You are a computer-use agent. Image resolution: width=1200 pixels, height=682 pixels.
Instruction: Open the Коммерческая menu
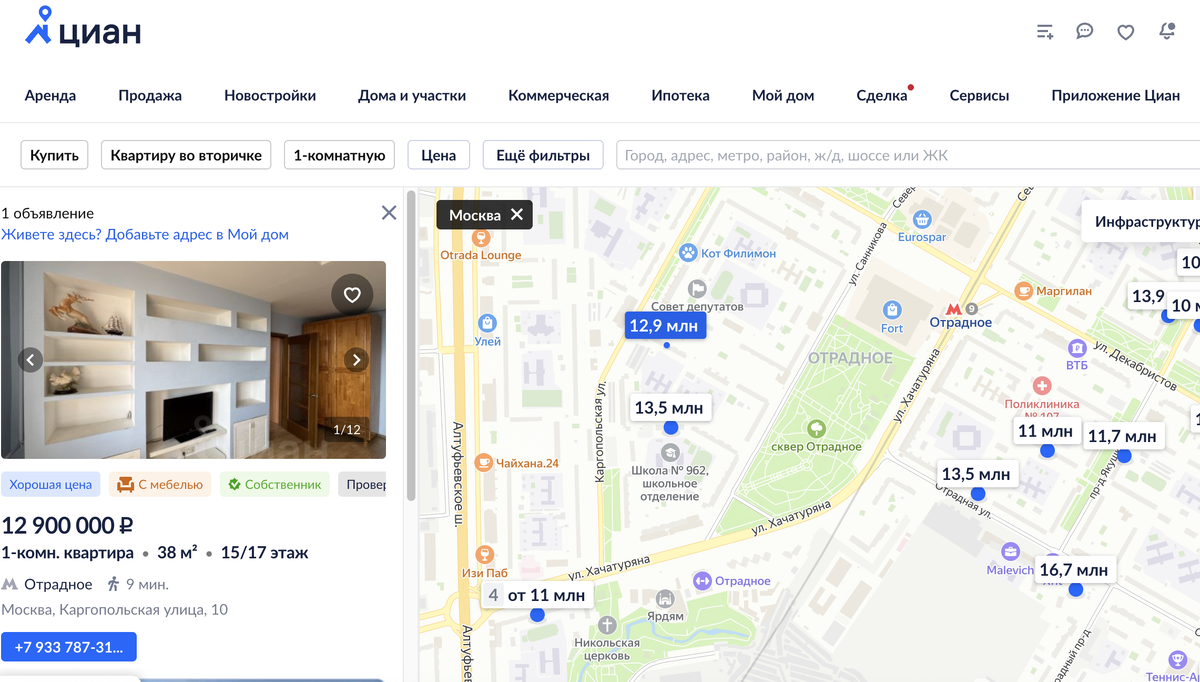pyautogui.click(x=559, y=96)
